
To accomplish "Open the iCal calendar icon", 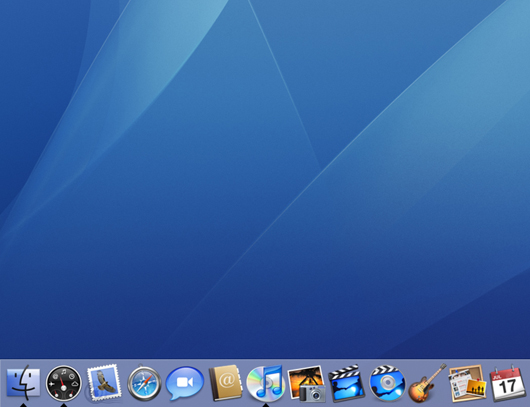I will (x=508, y=383).
